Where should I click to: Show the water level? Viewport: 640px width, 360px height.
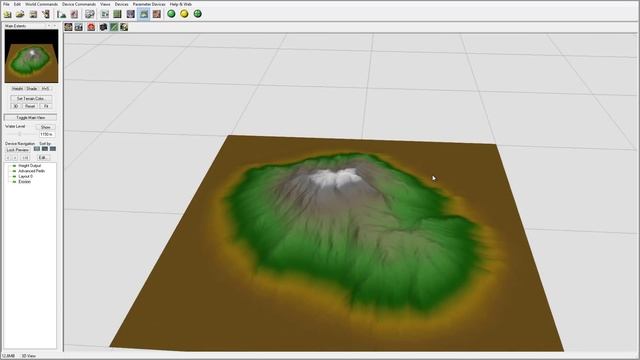(46, 127)
